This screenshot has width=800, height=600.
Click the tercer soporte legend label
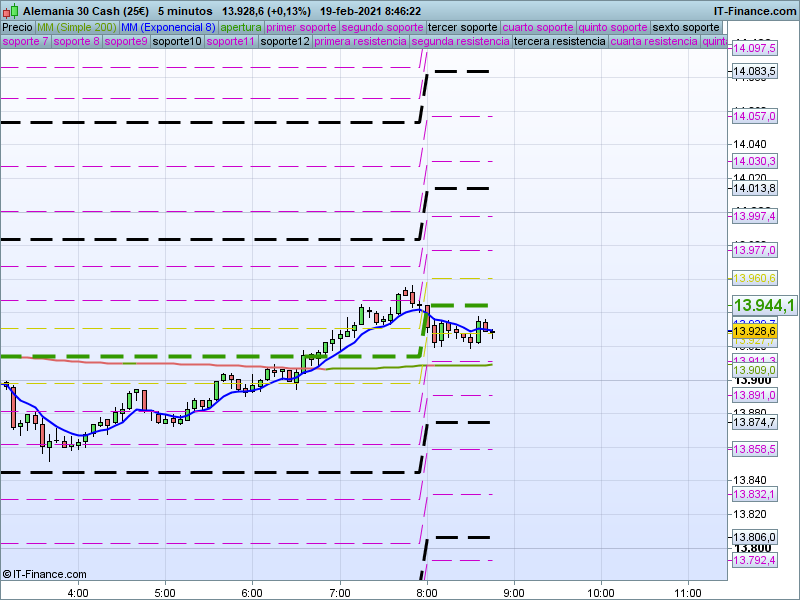tap(463, 28)
